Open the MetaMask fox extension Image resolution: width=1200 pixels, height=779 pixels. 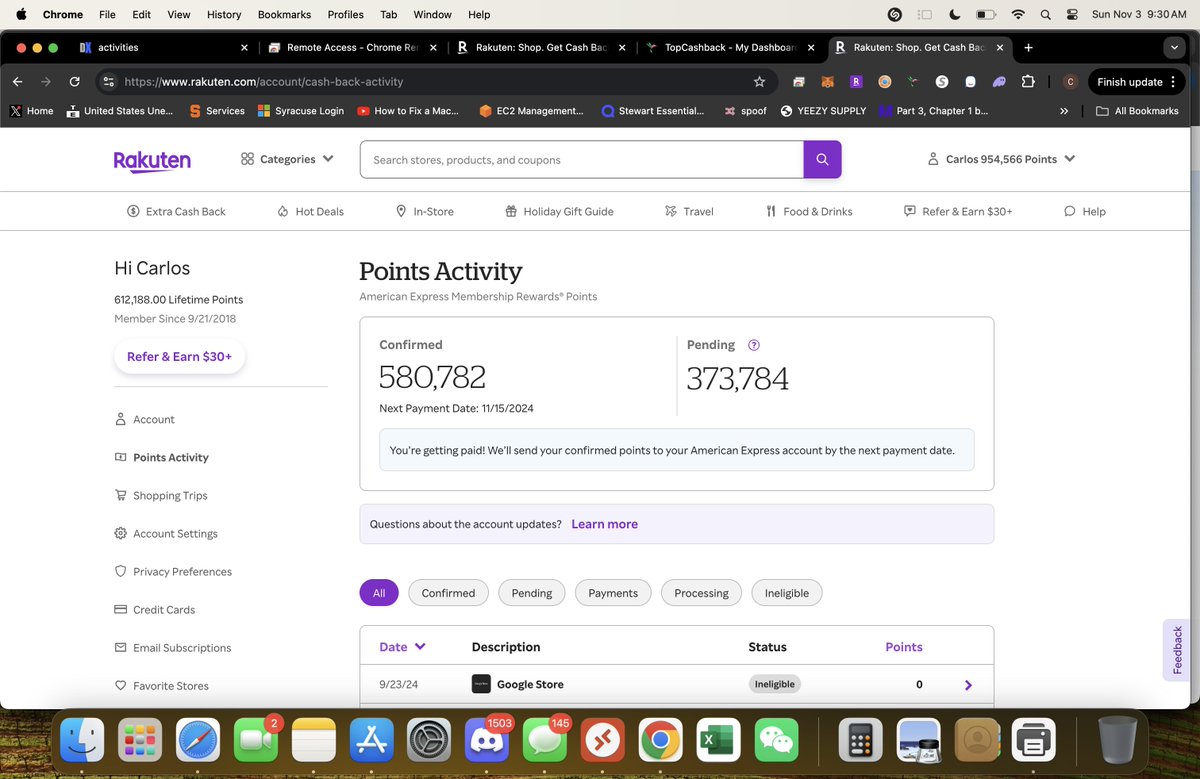(827, 82)
